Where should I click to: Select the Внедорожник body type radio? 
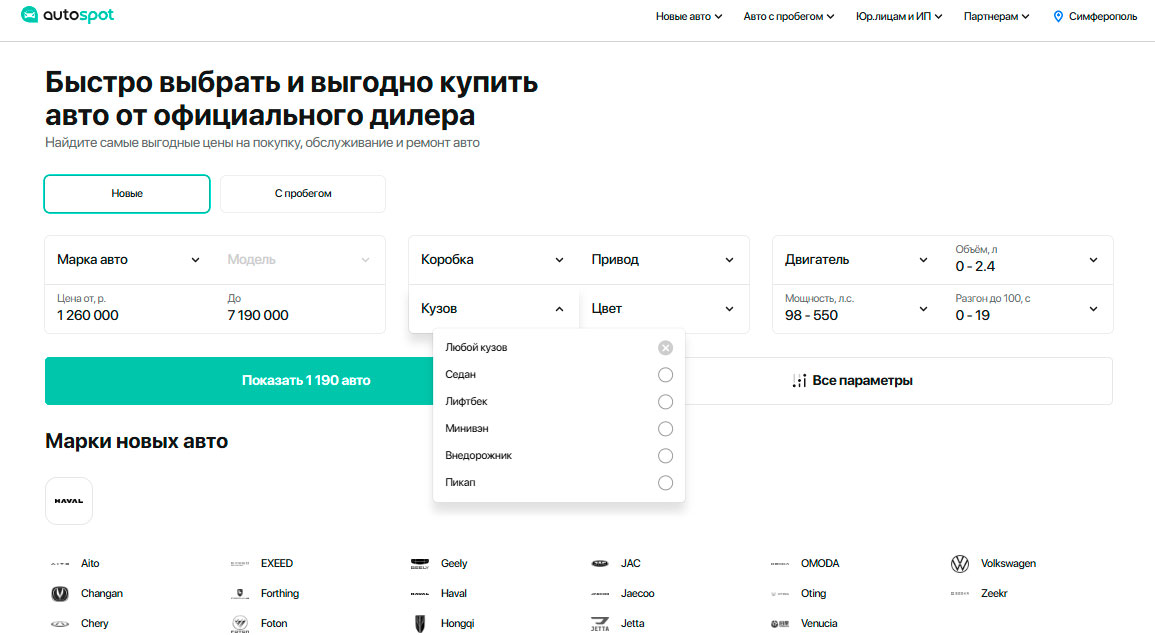[x=665, y=456]
